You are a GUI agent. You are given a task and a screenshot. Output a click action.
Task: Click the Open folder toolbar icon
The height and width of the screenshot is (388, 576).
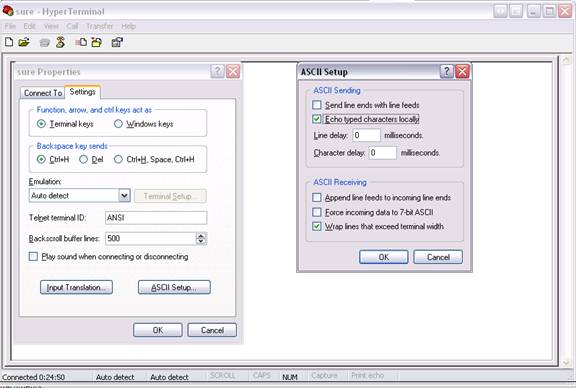(x=24, y=42)
